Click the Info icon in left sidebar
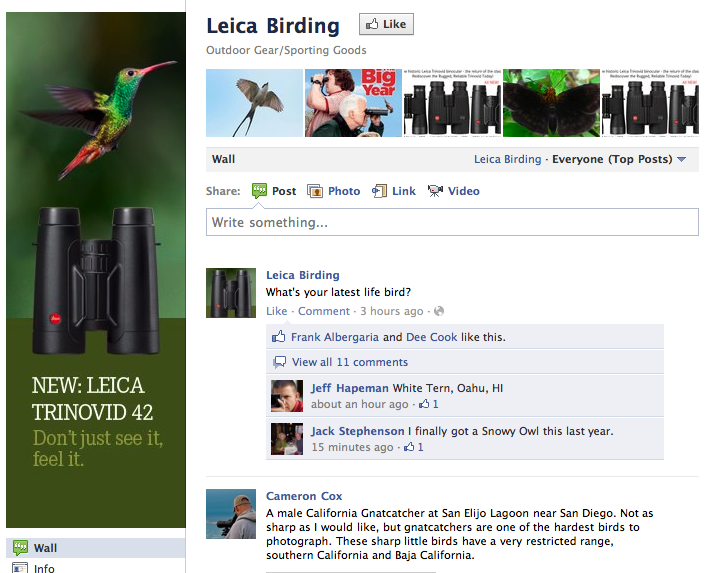711x573 pixels. point(20,568)
